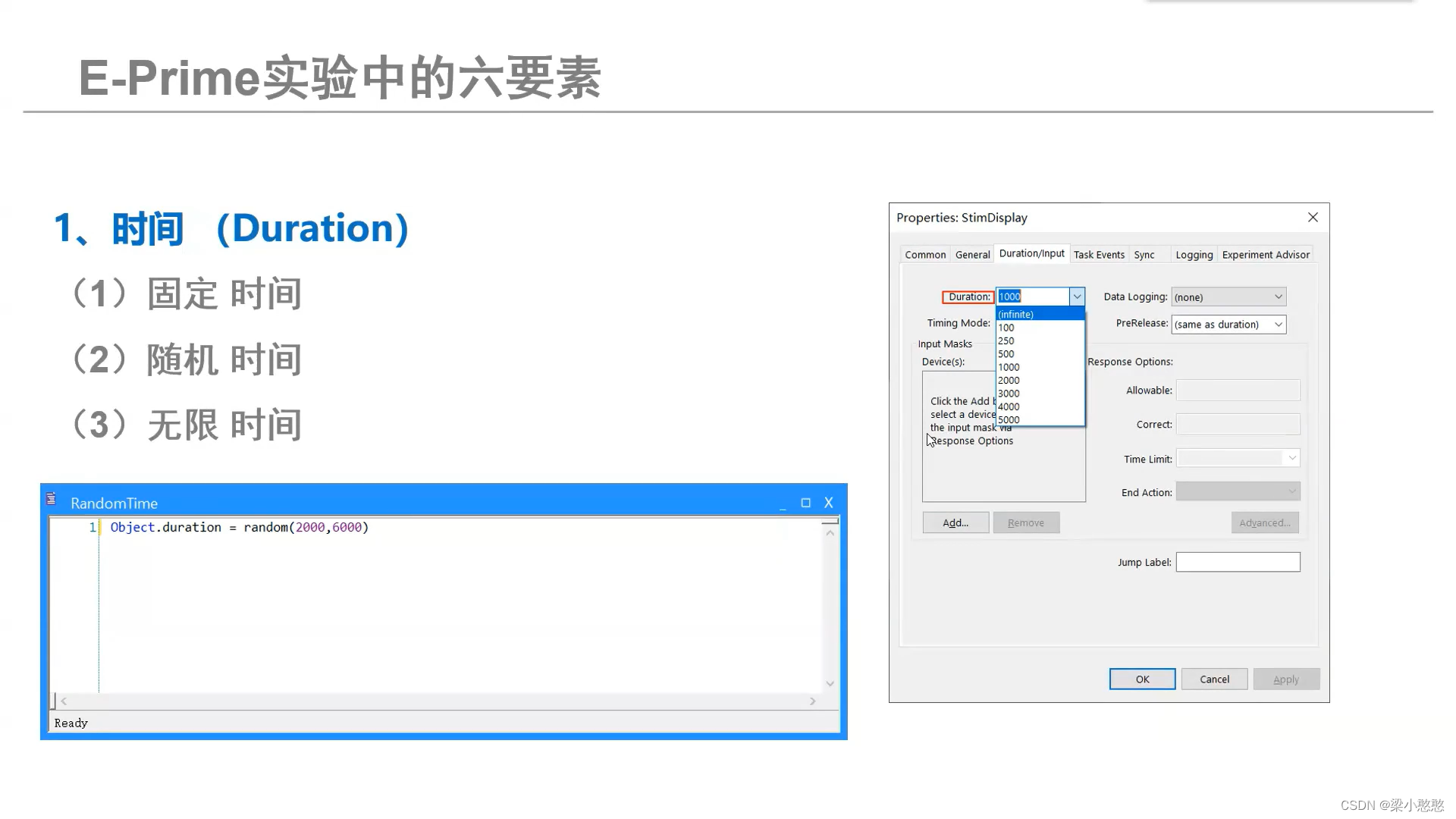Choose 2000 in the Duration list
This screenshot has height=819, width=1456.
1039,380
